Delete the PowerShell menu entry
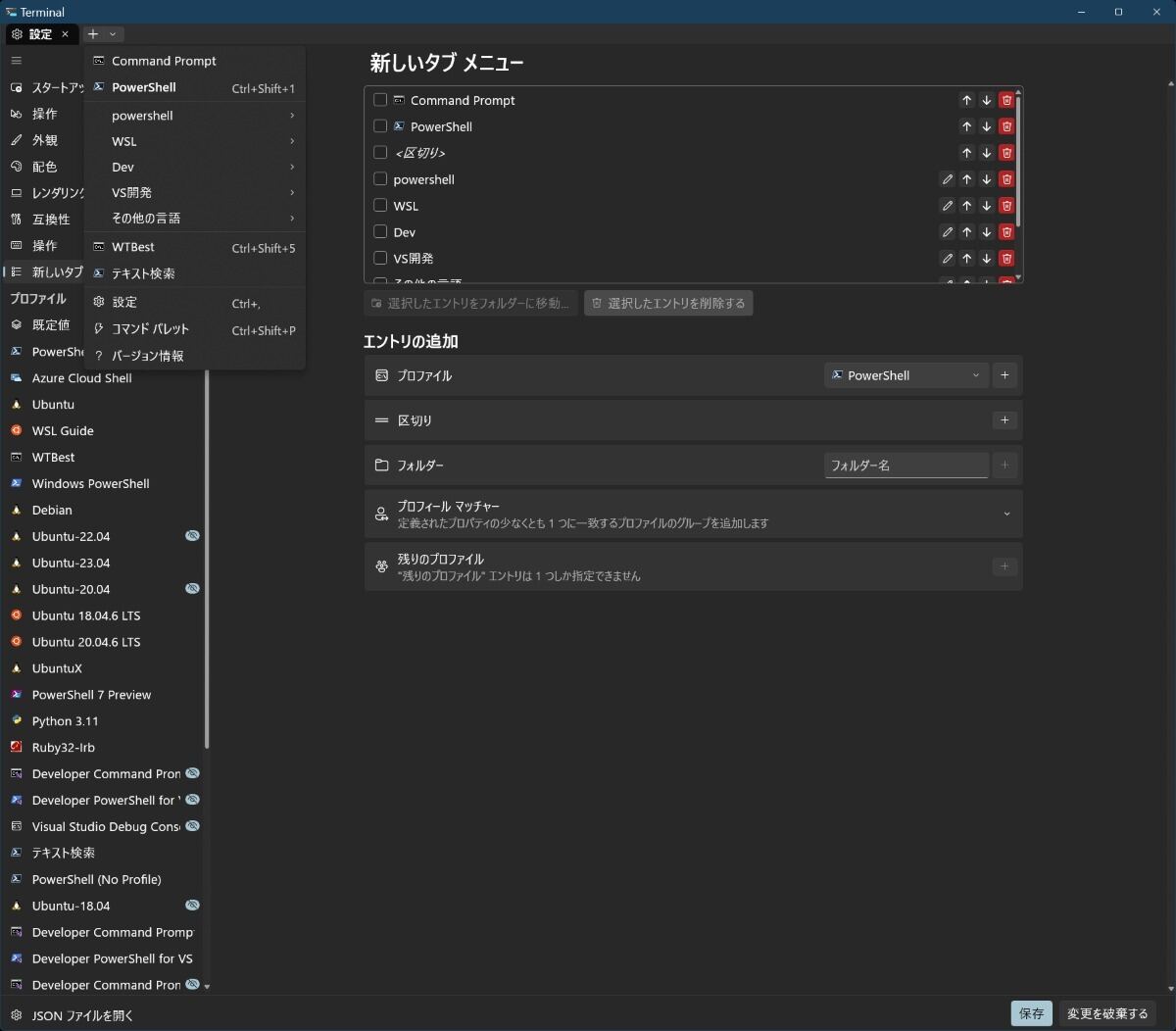Viewport: 1176px width, 1031px height. click(1006, 126)
